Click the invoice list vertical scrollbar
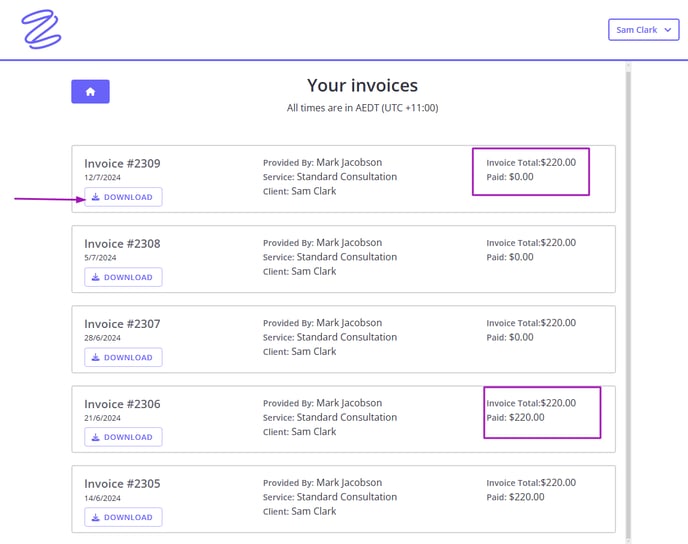 [x=628, y=303]
